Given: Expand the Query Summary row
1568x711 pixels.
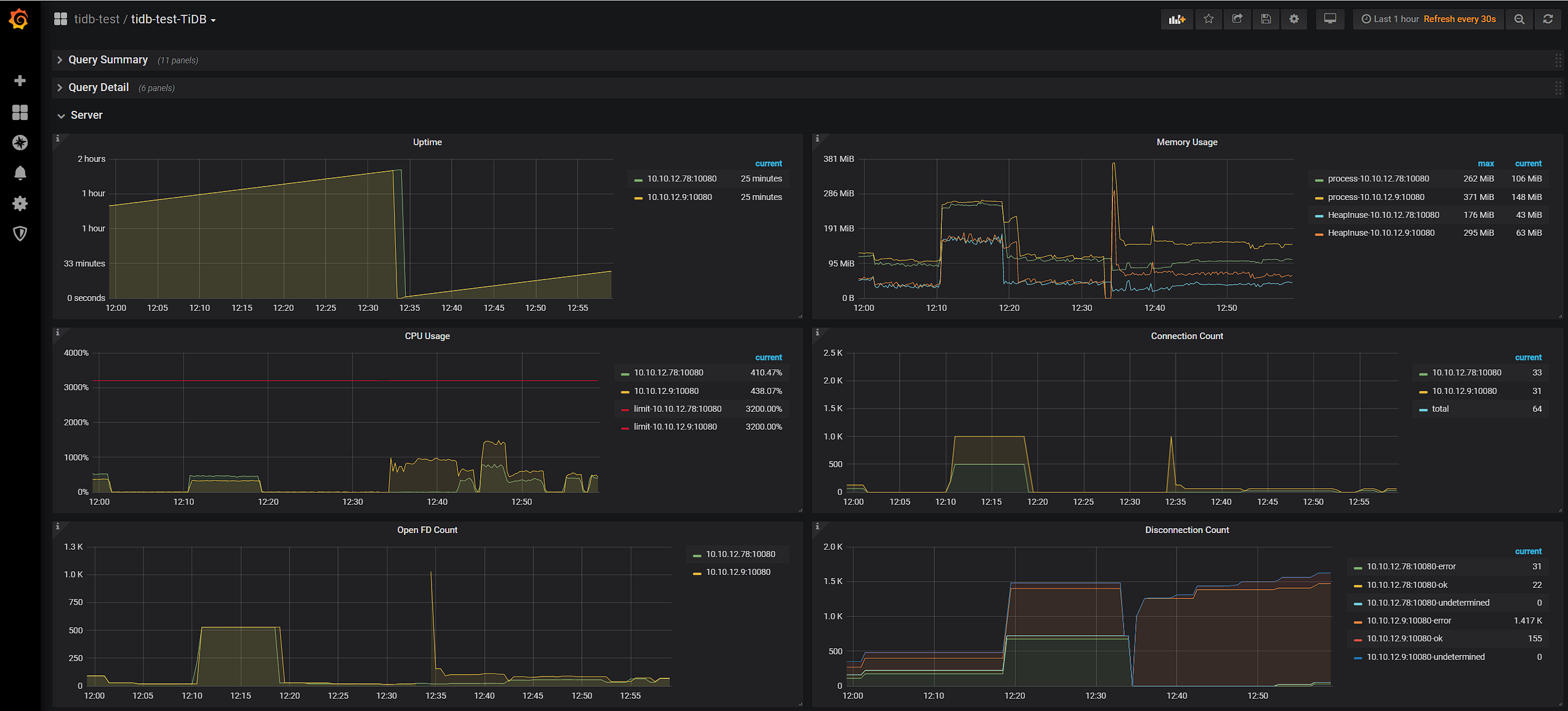Looking at the screenshot, I should (x=108, y=60).
